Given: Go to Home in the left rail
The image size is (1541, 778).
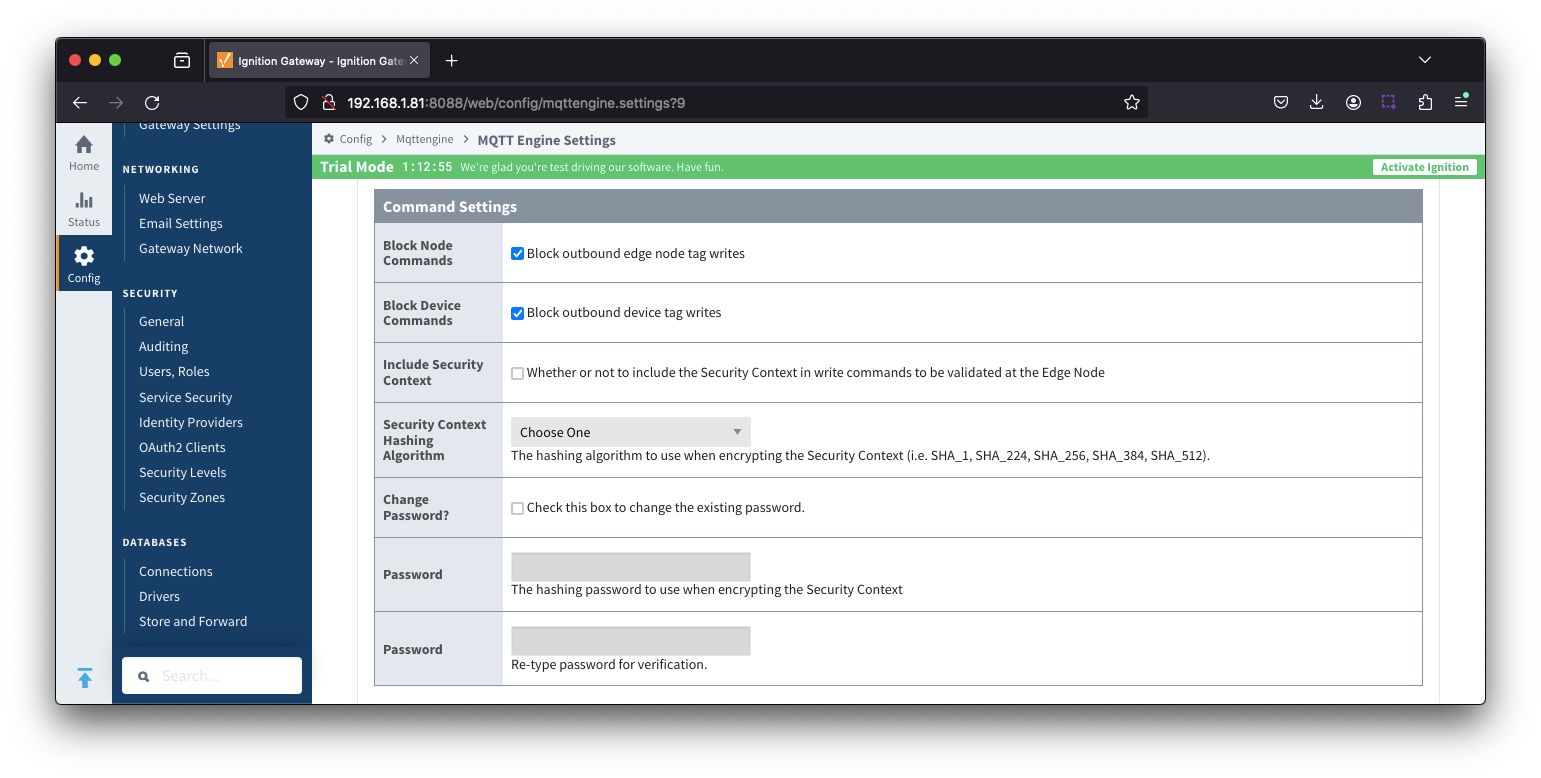Looking at the screenshot, I should pos(84,153).
